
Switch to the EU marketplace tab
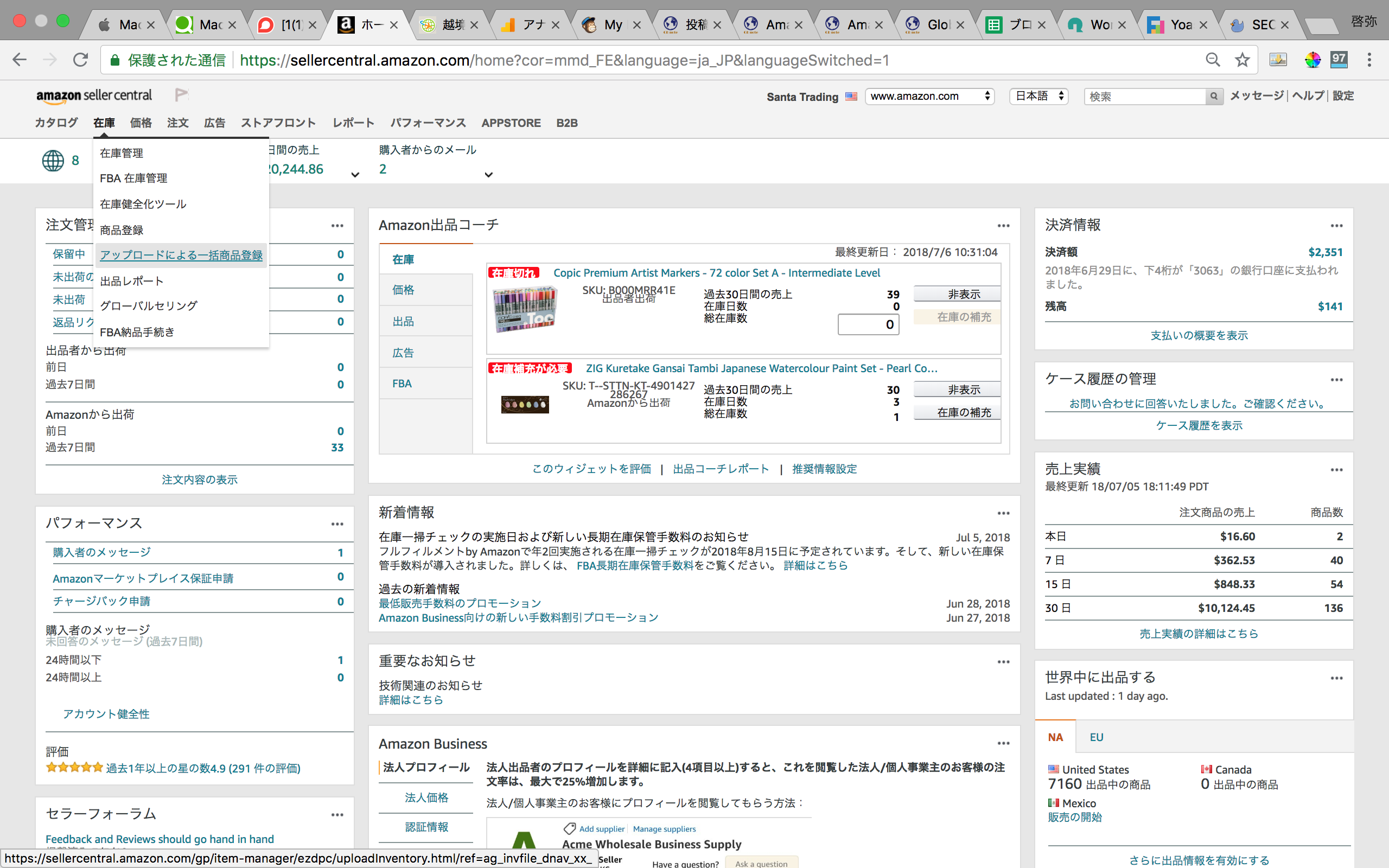(x=1096, y=737)
